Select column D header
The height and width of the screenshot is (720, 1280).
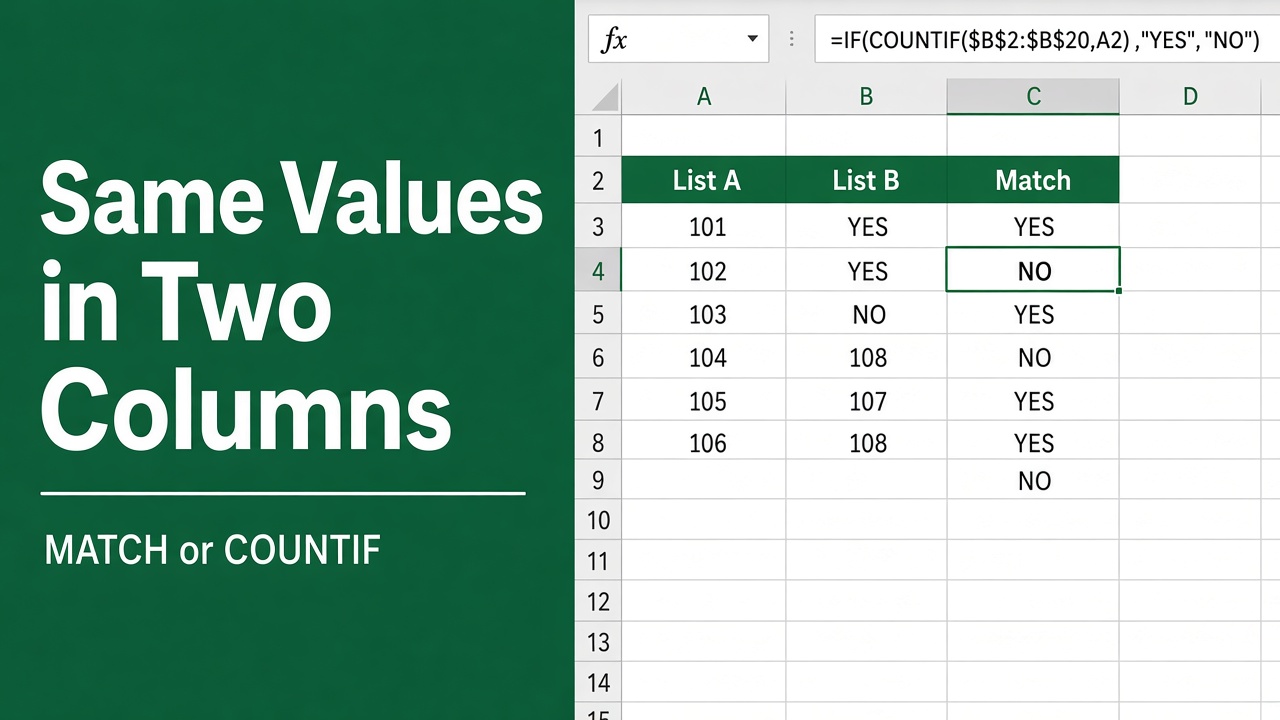[1190, 97]
